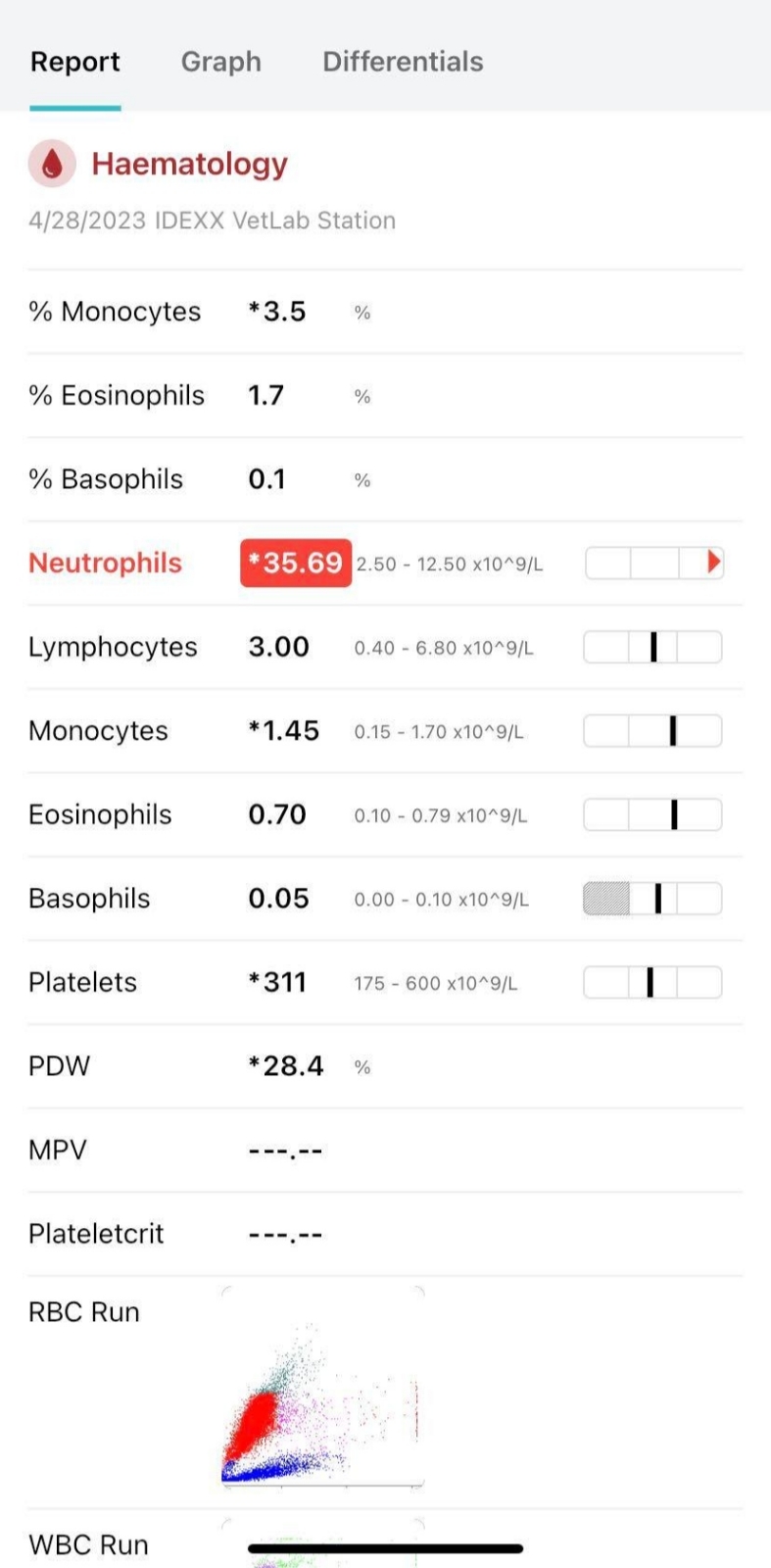Tap the Plateletcrit row
Screen dimensions: 771x1568
[x=385, y=1234]
